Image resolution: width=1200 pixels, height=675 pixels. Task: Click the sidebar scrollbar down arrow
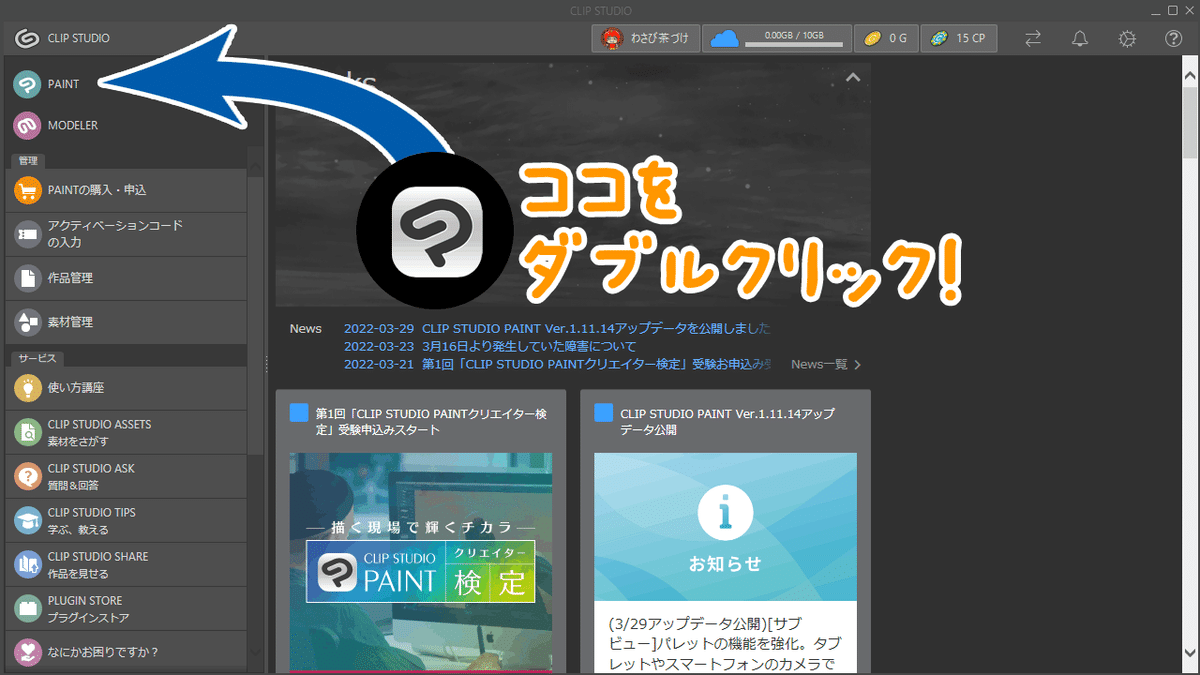pos(256,652)
